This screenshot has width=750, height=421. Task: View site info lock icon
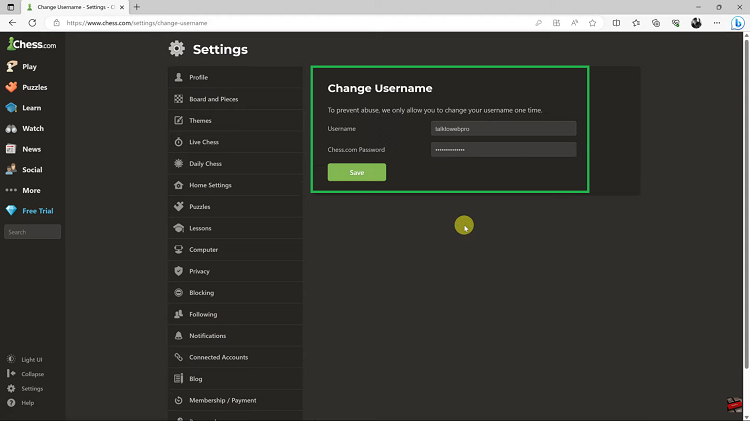pyautogui.click(x=56, y=23)
